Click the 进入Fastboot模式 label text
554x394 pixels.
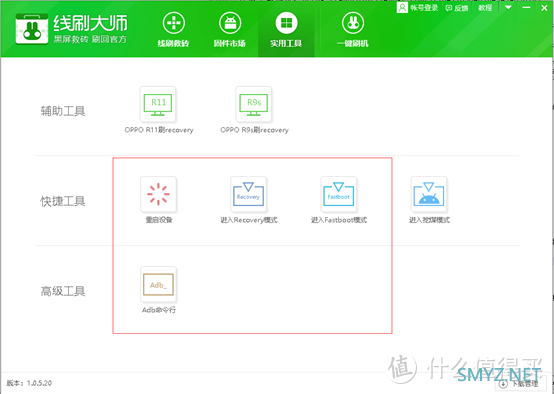click(339, 220)
